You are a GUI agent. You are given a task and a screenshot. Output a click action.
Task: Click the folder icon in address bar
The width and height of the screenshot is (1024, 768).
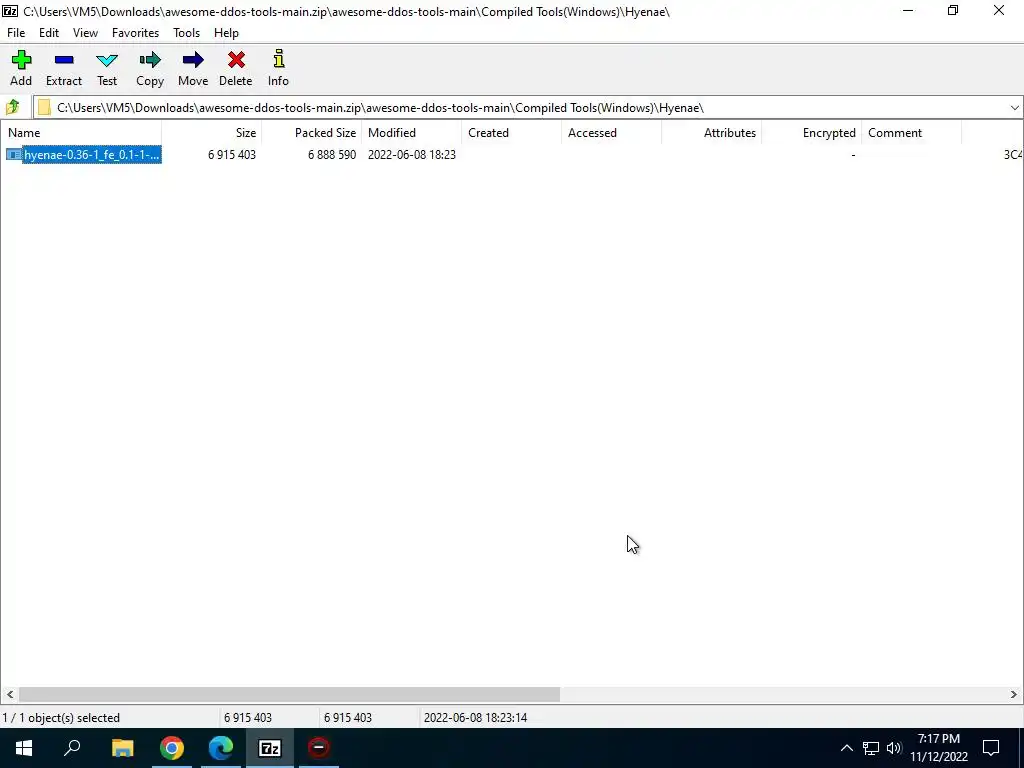click(x=44, y=108)
